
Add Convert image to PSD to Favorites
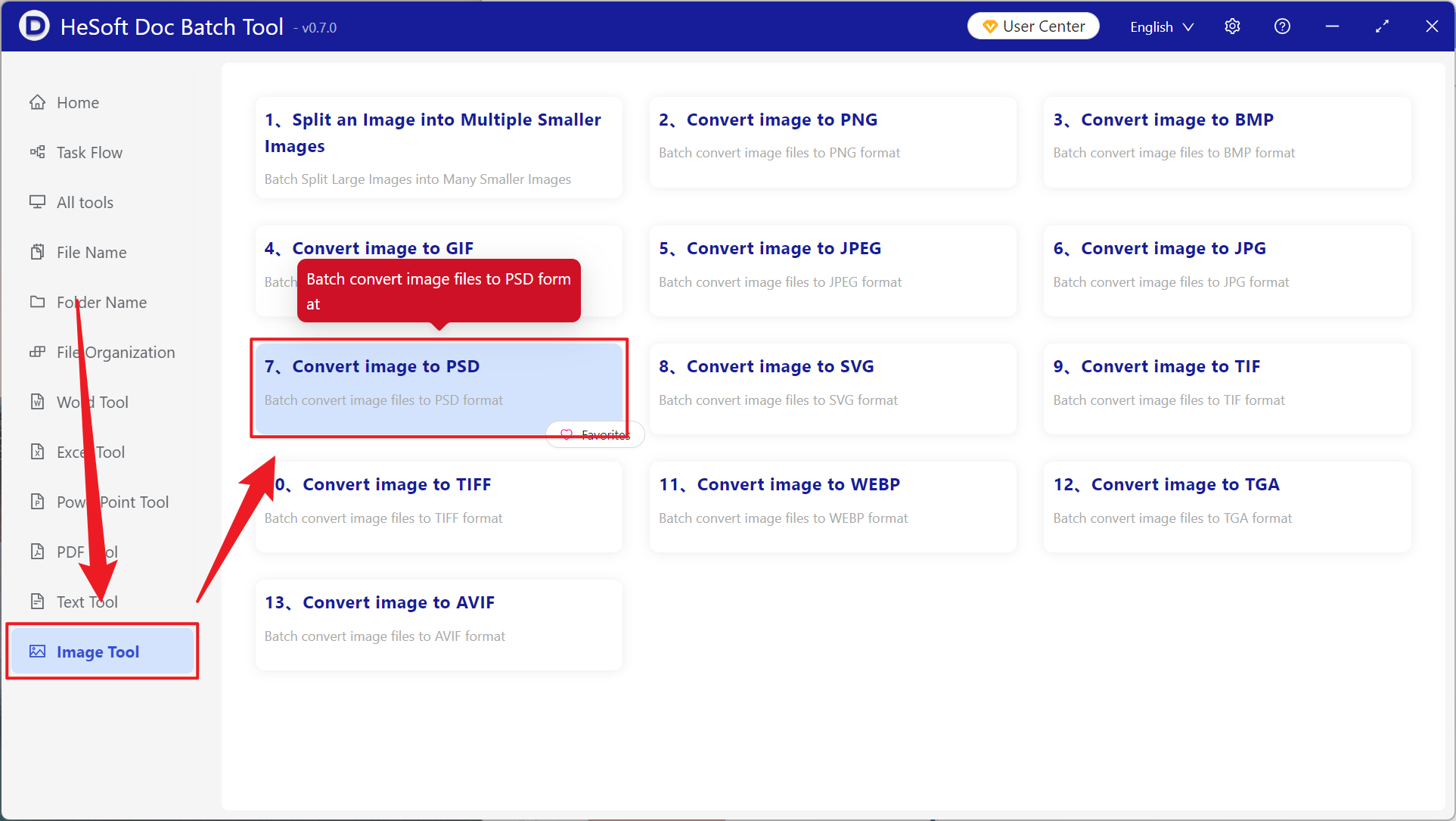coord(595,434)
